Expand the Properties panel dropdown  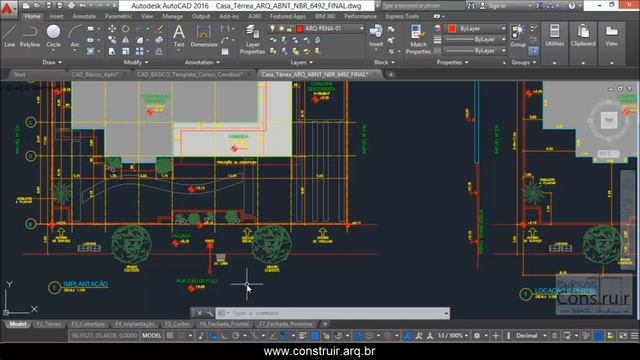[453, 62]
